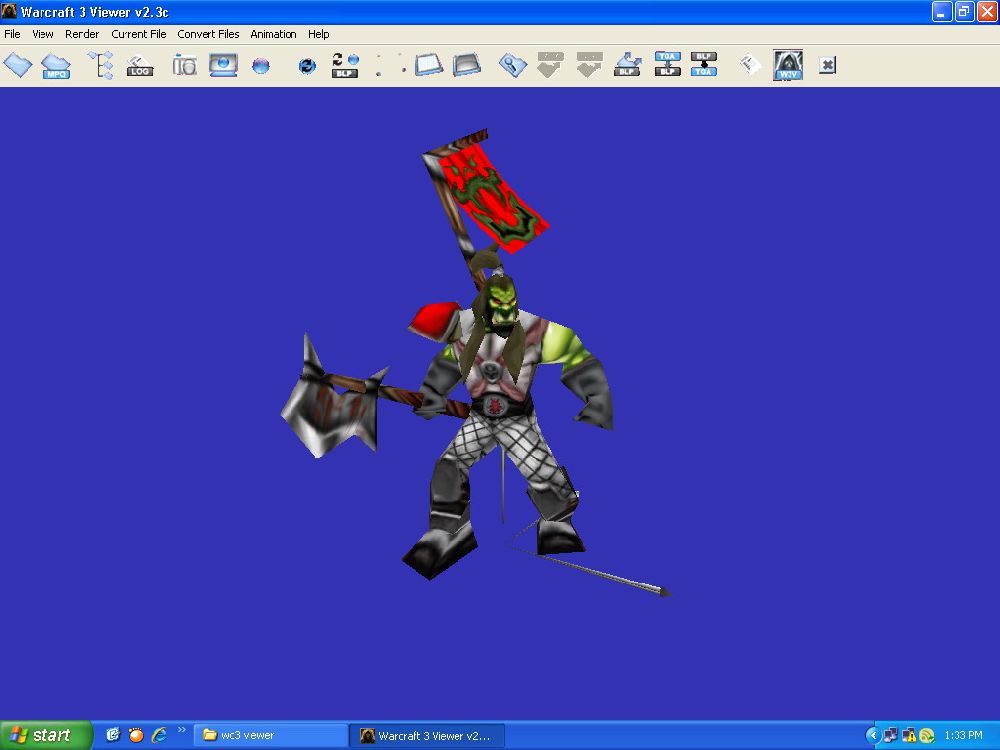This screenshot has height=750, width=1000.
Task: Click the second grayed-out folder icon
Action: click(x=589, y=65)
